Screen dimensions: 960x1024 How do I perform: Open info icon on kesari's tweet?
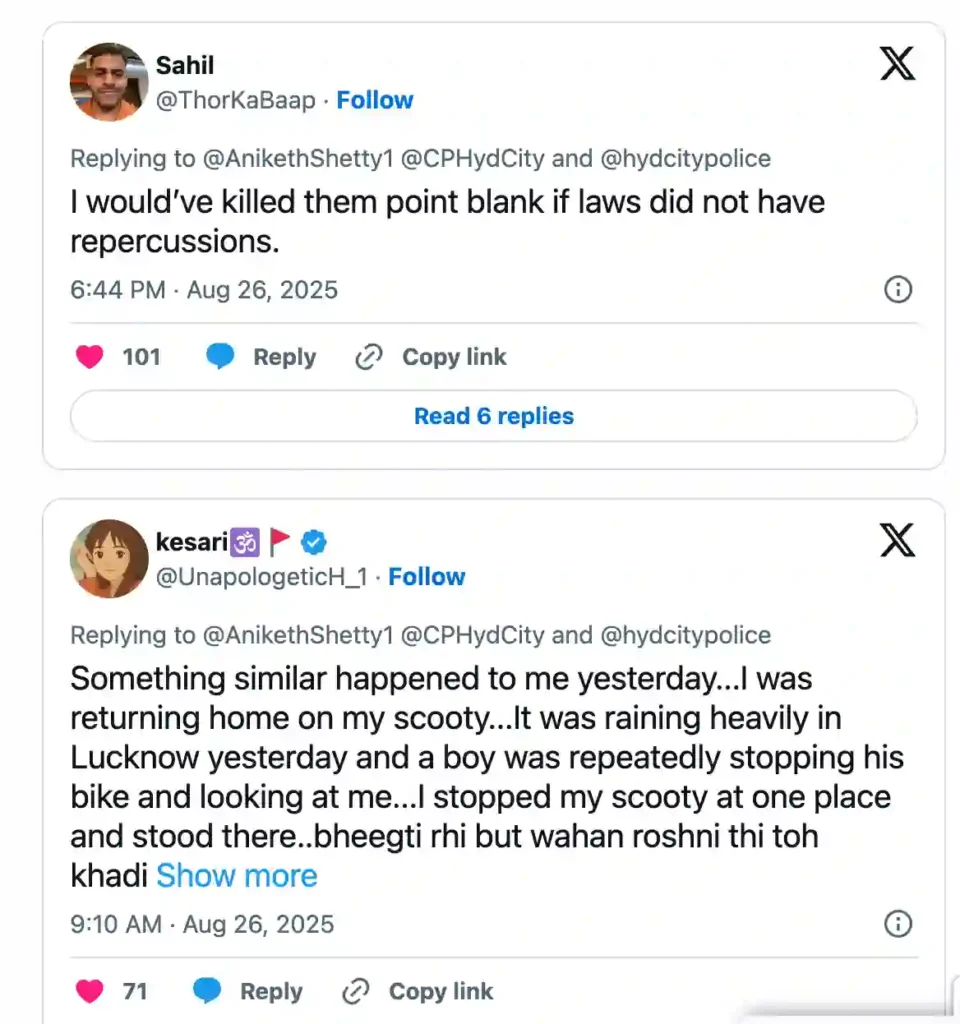coord(898,923)
